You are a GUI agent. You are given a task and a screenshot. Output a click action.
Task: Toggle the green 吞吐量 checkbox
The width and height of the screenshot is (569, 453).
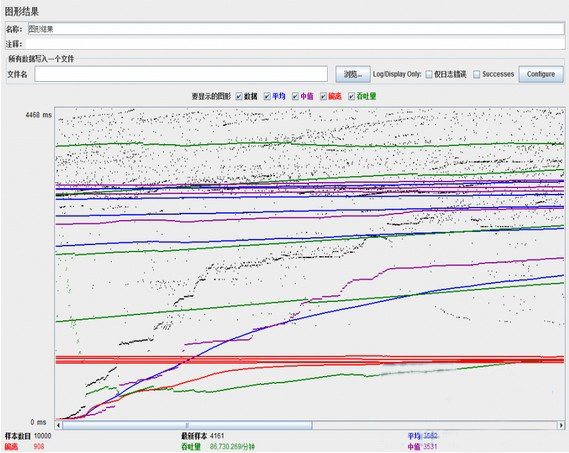pos(351,96)
